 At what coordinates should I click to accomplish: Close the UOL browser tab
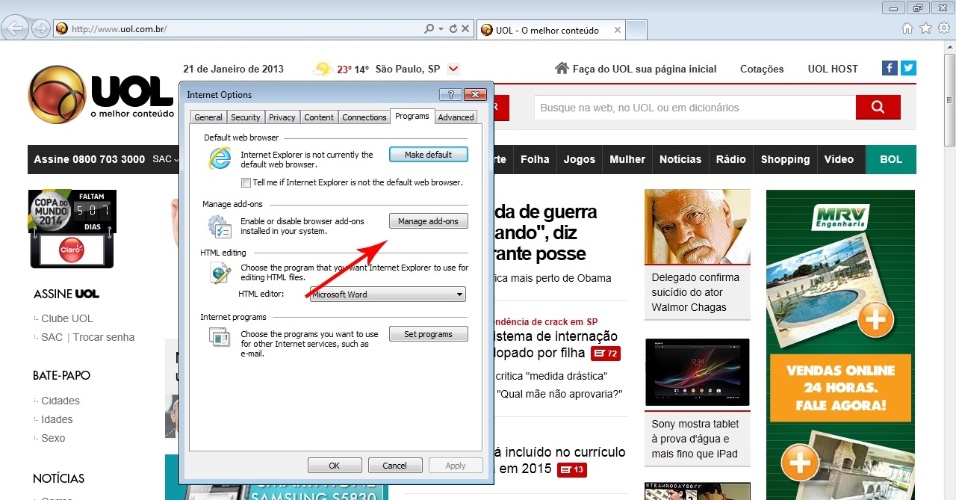(617, 30)
